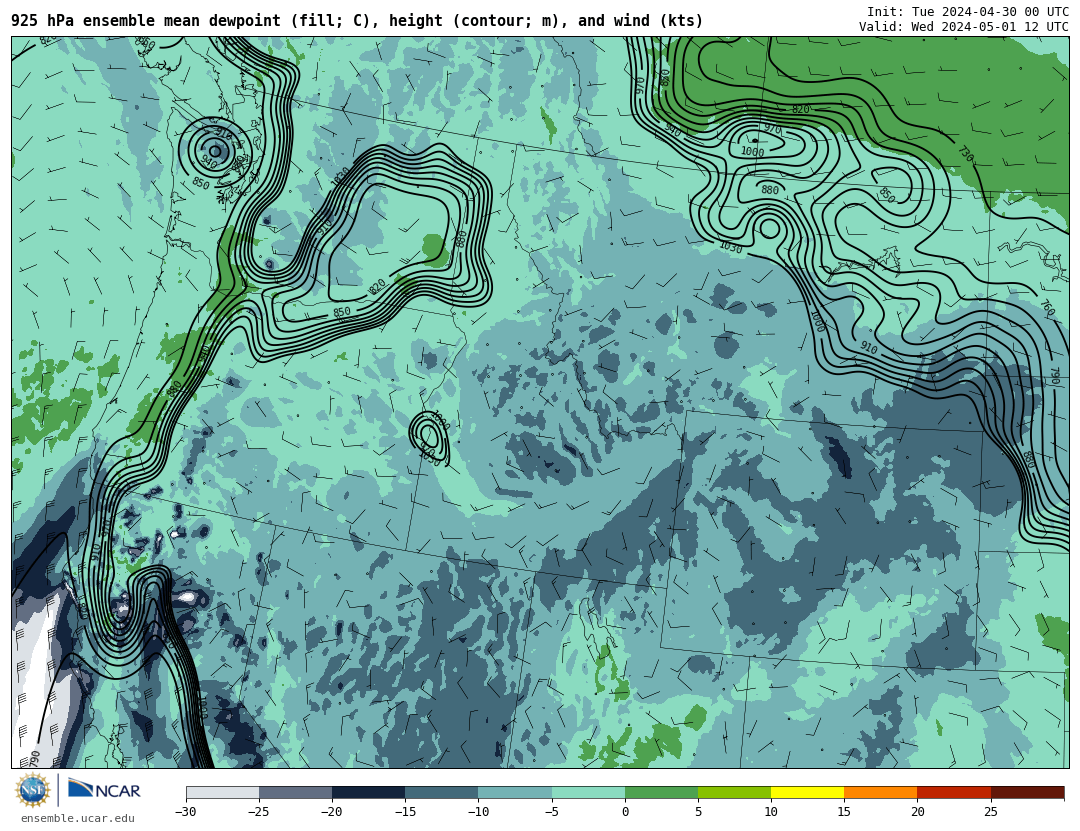Viewport: 1080px width, 831px height.
Task: Click the colorbar tick label 25
Action: coord(990,812)
